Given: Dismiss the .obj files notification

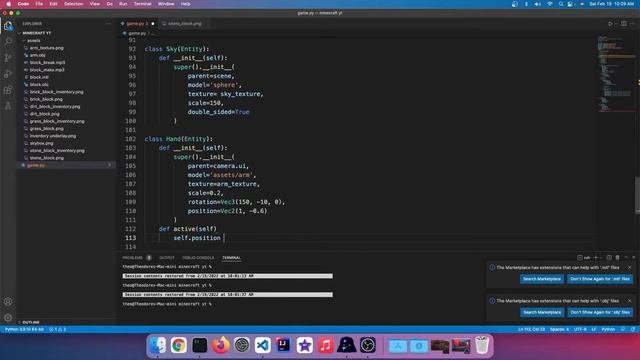Looking at the screenshot, I should [629, 301].
